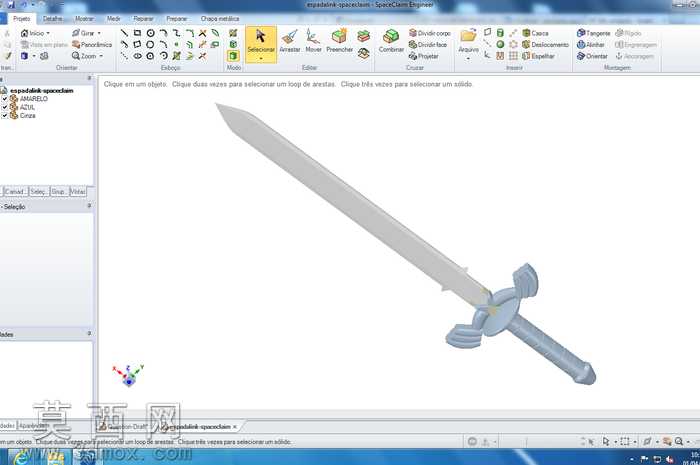Use Dividir face tool
This screenshot has height=465, width=700.
pyautogui.click(x=428, y=45)
